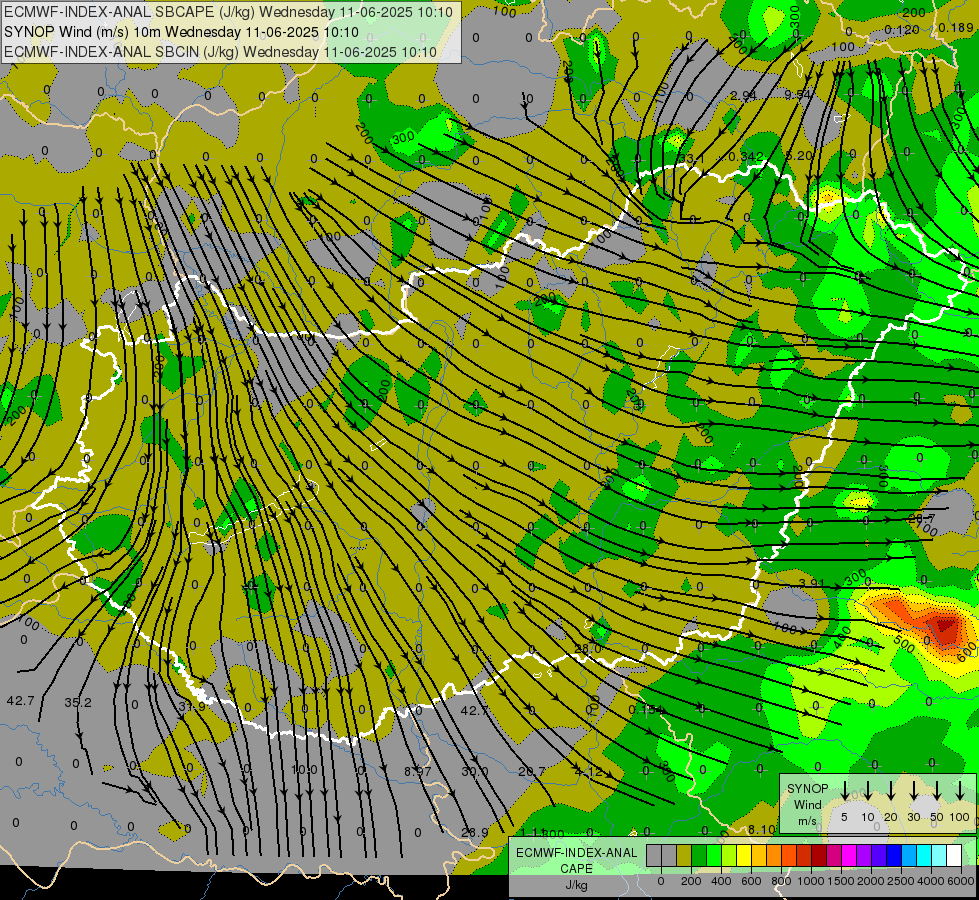The image size is (979, 900).
Task: Click the 31.9 value on the map
Action: 192,706
